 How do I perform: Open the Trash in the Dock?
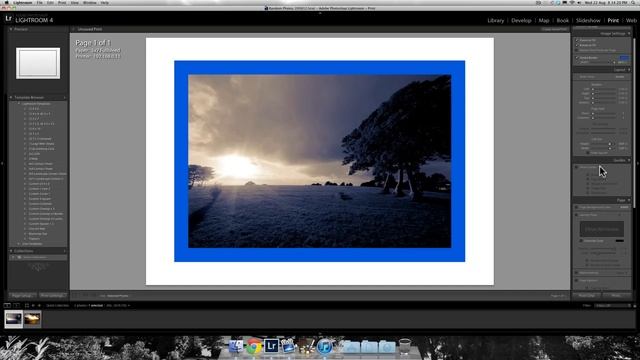point(404,346)
